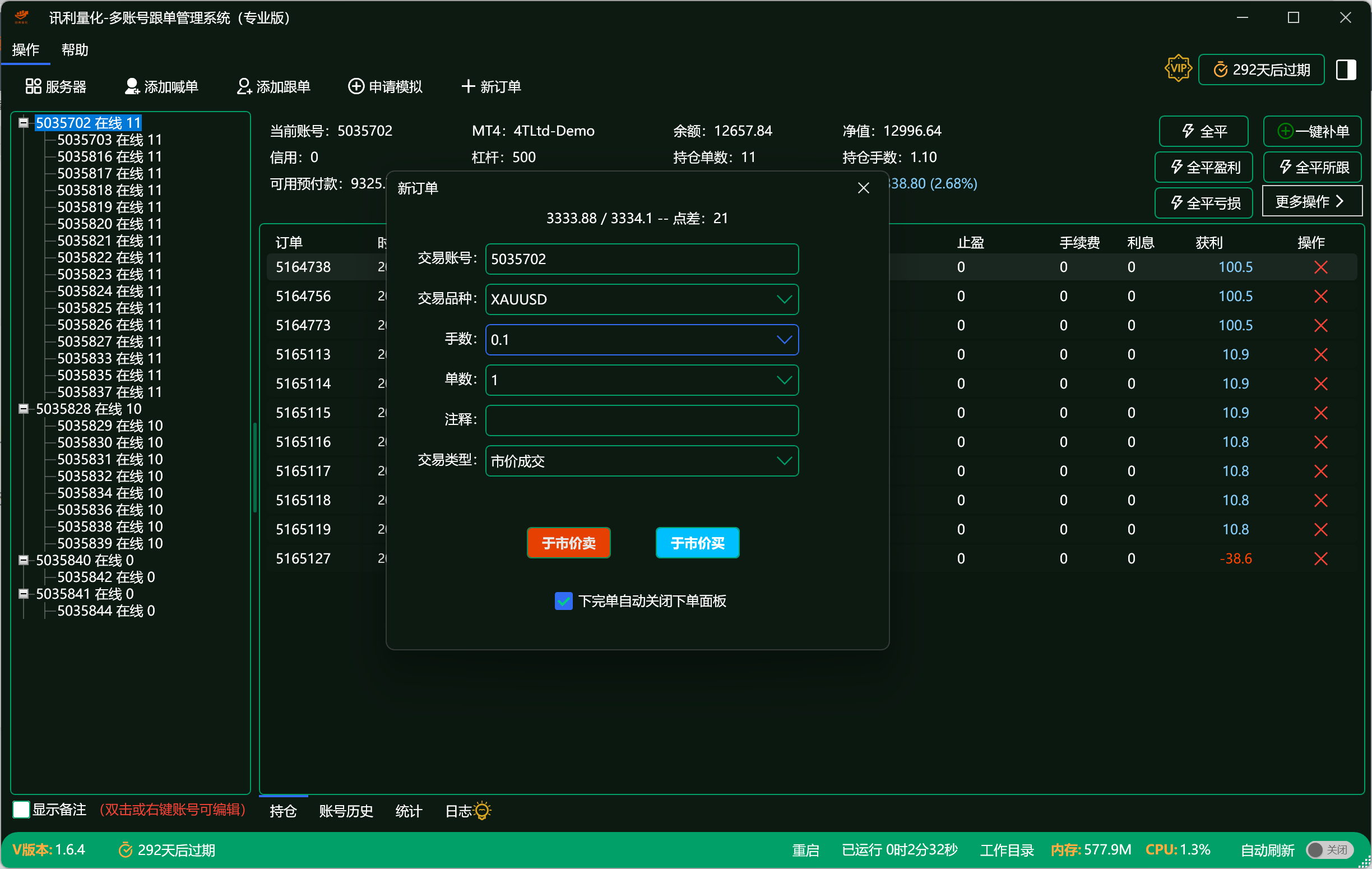Click the 添加跟单 icon
Image resolution: width=1372 pixels, height=869 pixels.
tap(244, 86)
